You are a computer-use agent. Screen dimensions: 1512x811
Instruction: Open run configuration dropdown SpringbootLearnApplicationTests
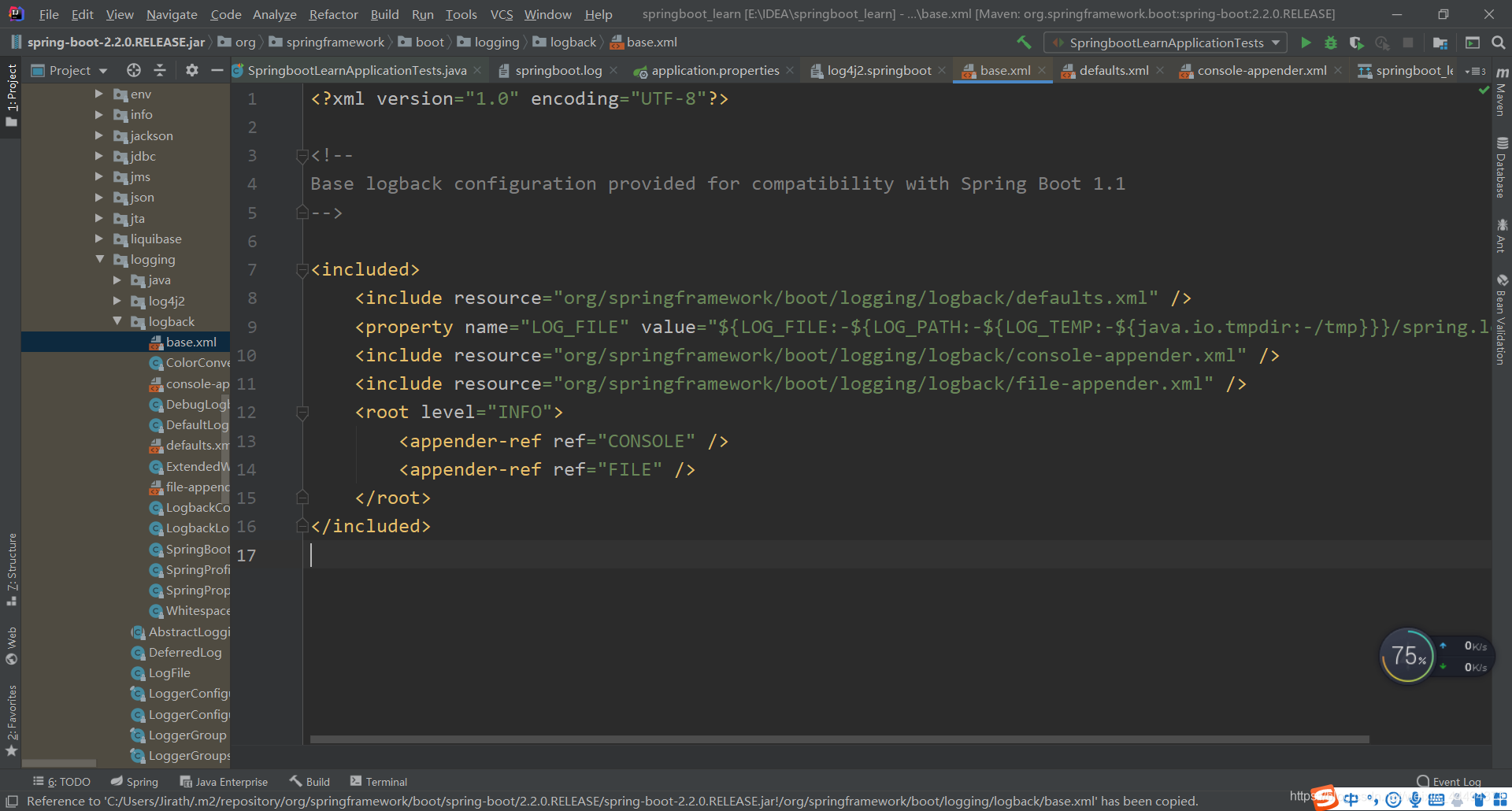pyautogui.click(x=1165, y=43)
